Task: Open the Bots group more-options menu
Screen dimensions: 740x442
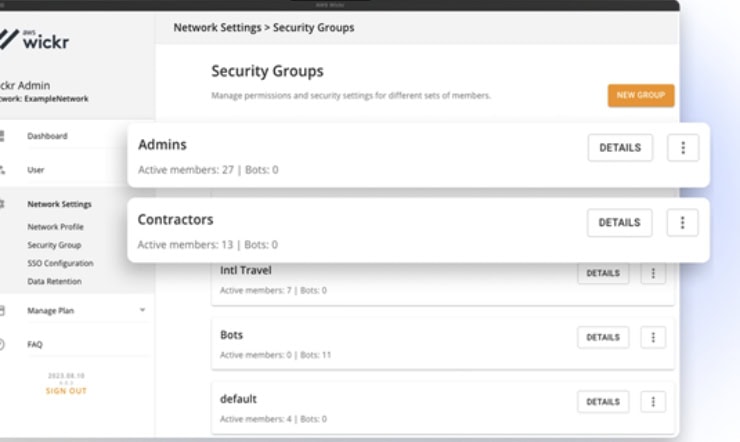Action: (653, 338)
